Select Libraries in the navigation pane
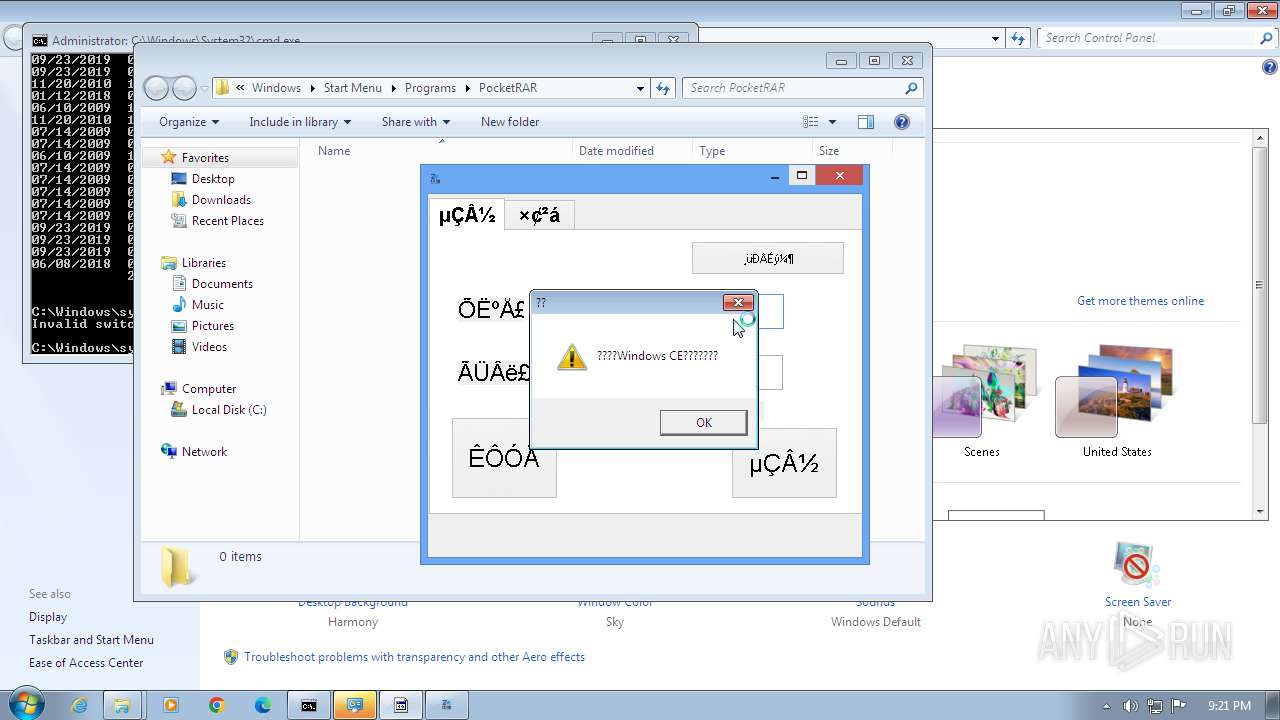Viewport: 1280px width, 720px height. [x=204, y=263]
